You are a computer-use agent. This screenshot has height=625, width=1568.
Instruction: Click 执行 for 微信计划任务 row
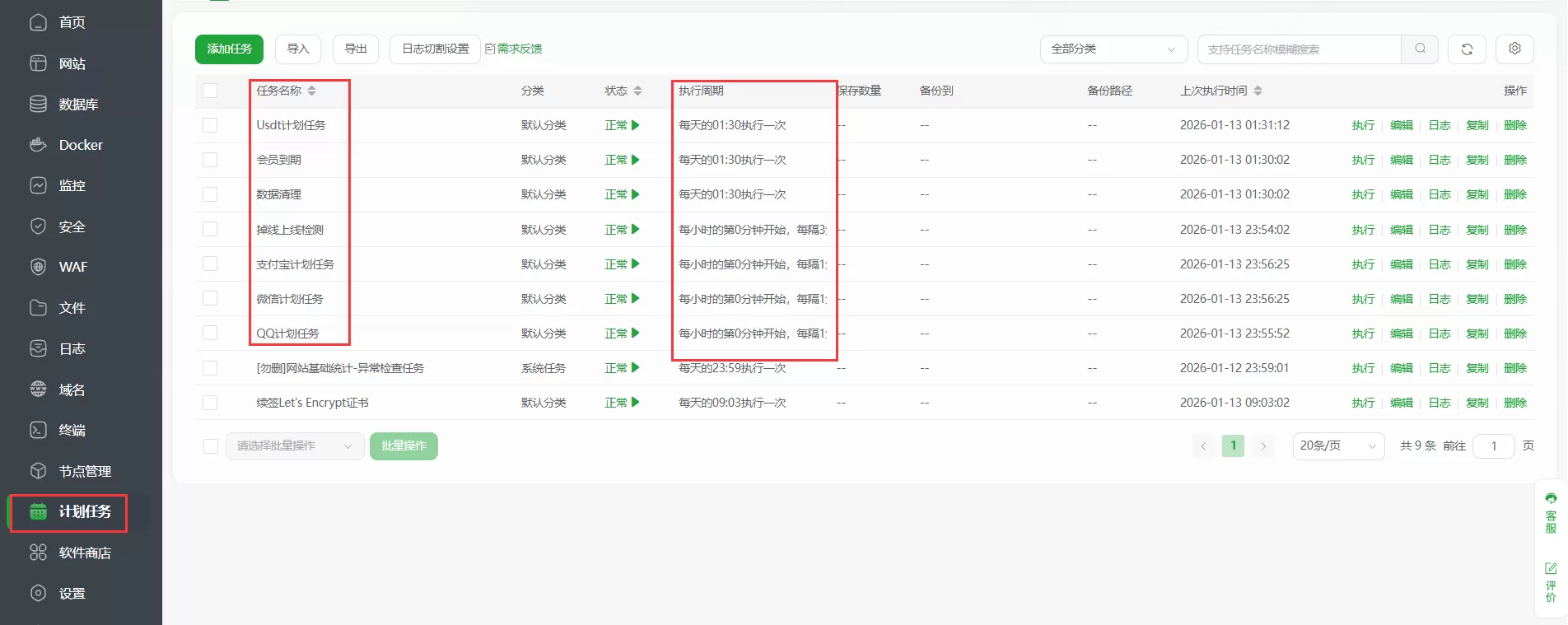[1363, 299]
